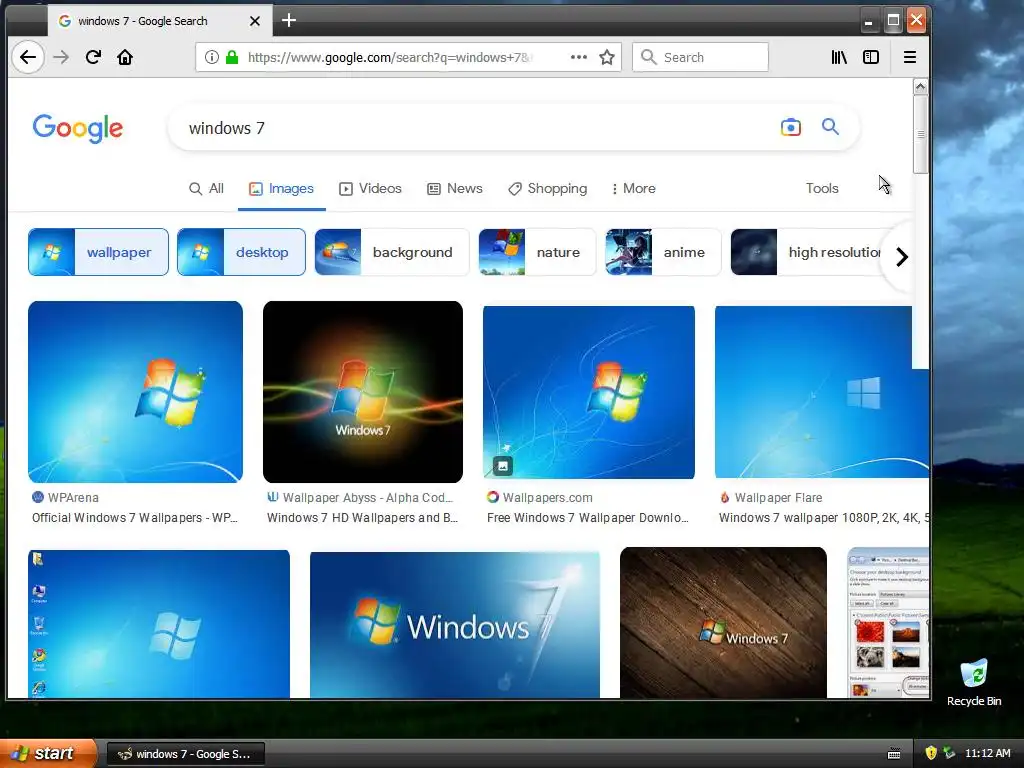Click the forward navigation arrow

coord(61,57)
